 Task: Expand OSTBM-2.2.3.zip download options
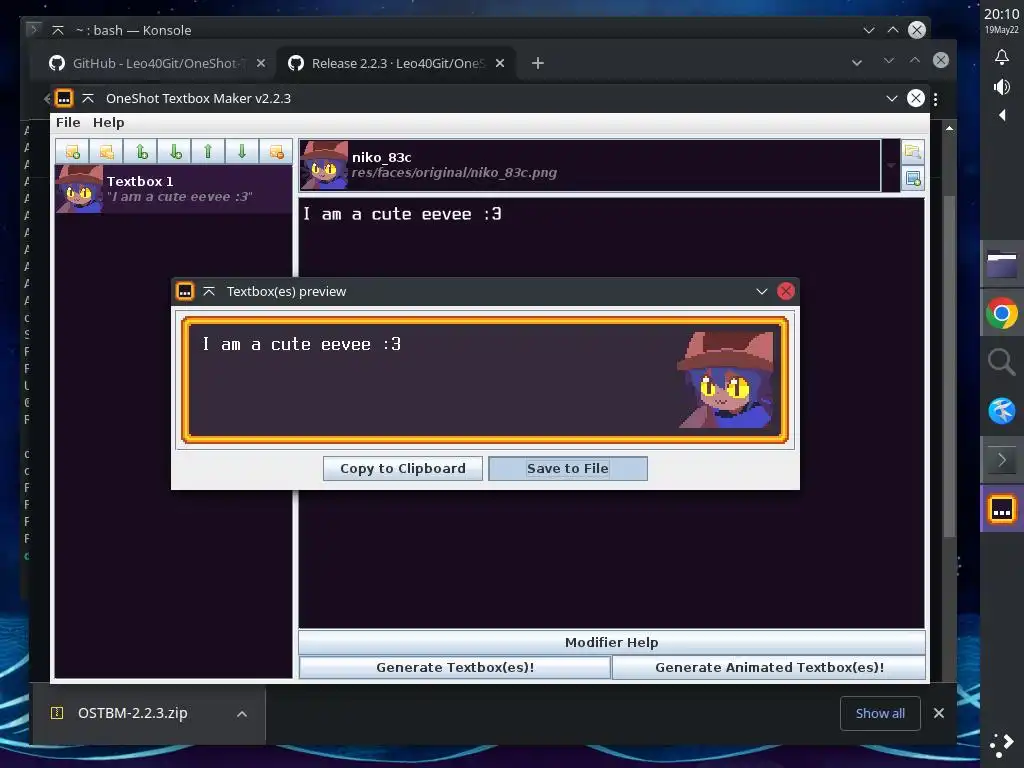click(x=242, y=714)
